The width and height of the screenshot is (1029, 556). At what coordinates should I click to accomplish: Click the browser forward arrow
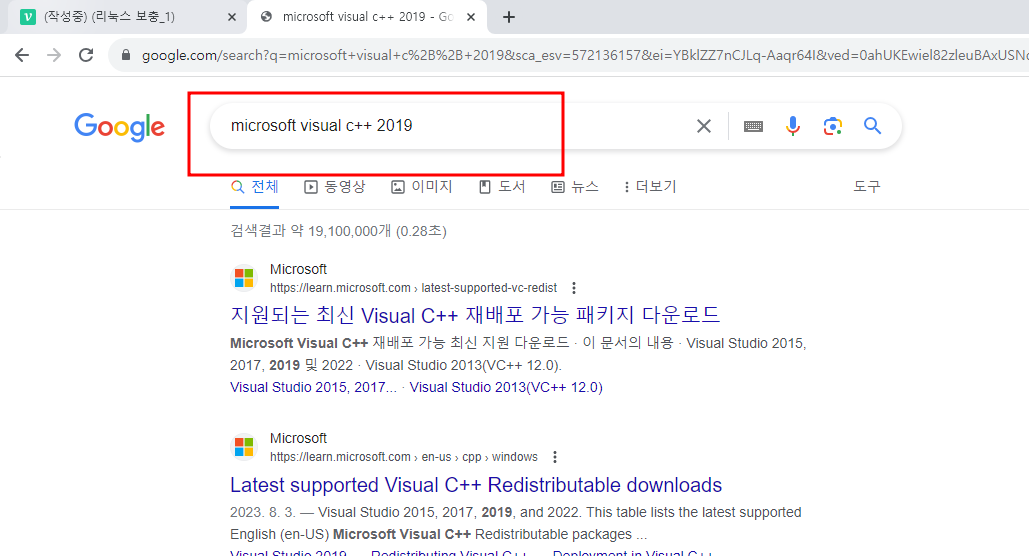coord(54,55)
